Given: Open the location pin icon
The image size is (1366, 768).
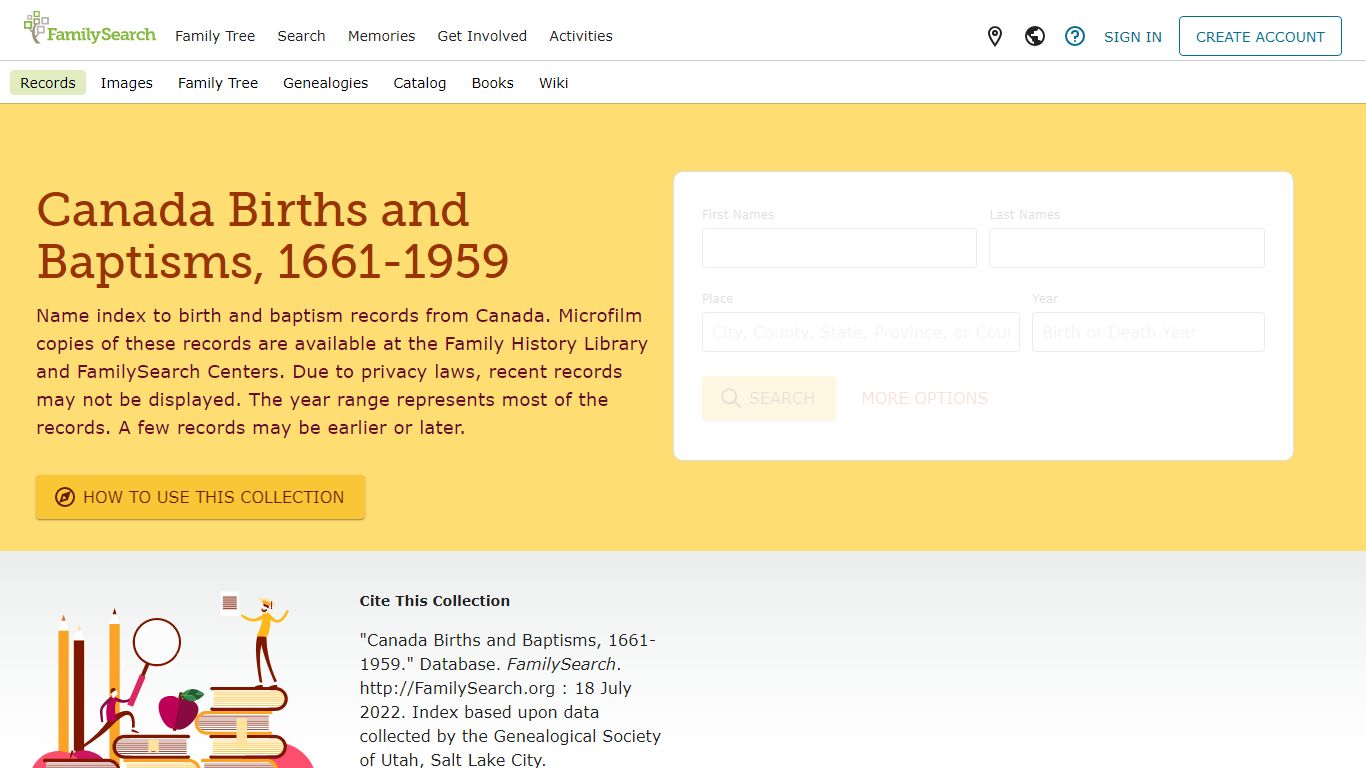Looking at the screenshot, I should pyautogui.click(x=995, y=37).
